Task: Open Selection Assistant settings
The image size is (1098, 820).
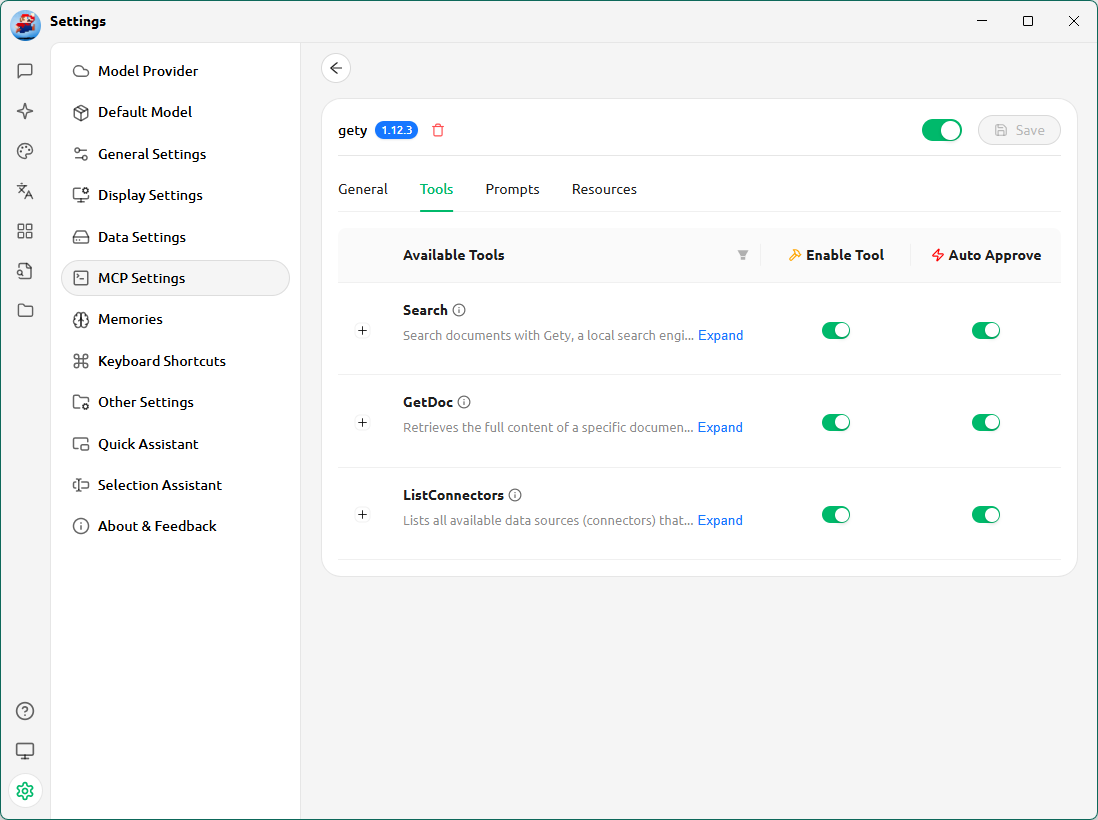Action: coord(175,485)
